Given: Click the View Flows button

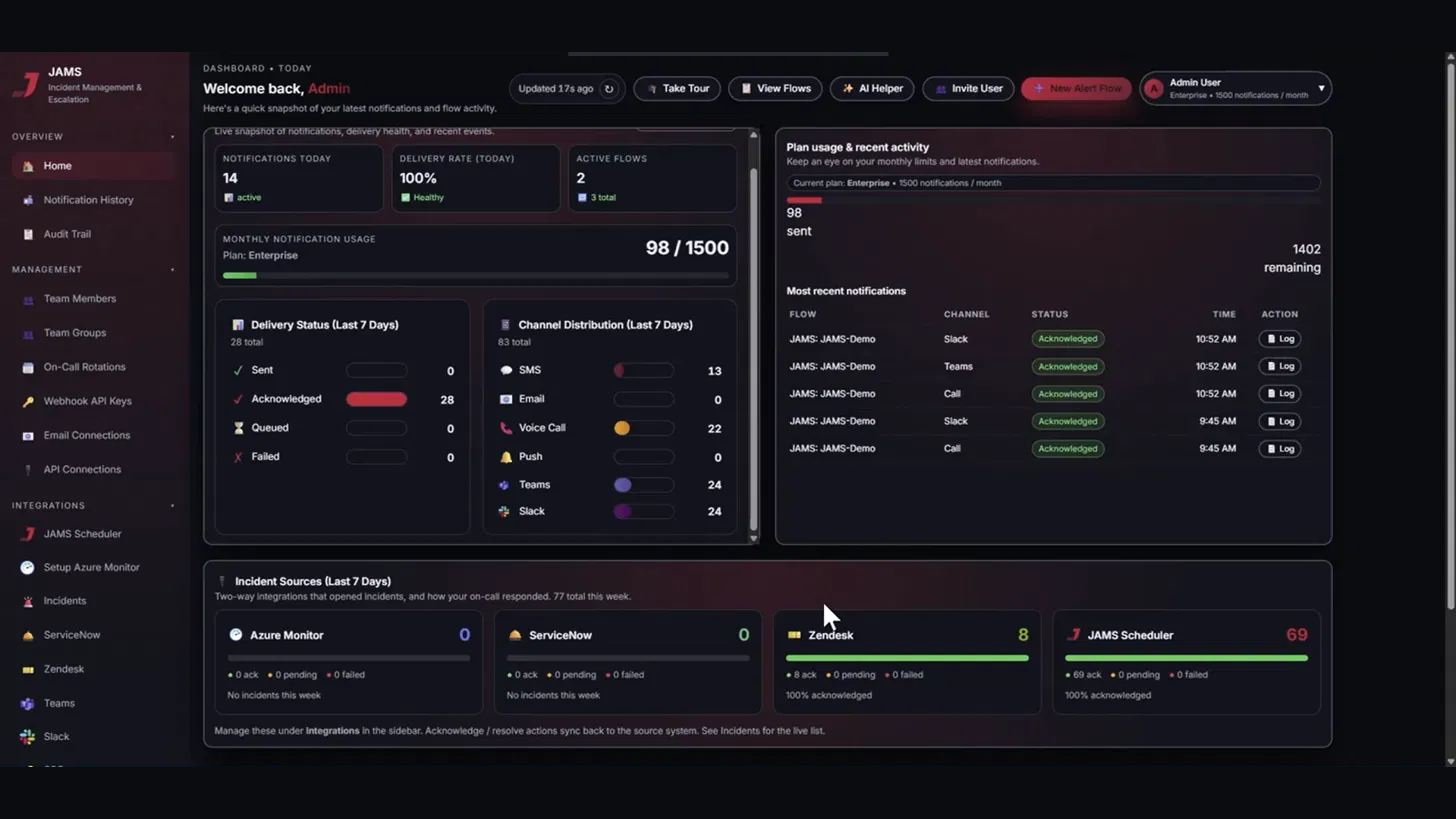Looking at the screenshot, I should click(x=775, y=89).
